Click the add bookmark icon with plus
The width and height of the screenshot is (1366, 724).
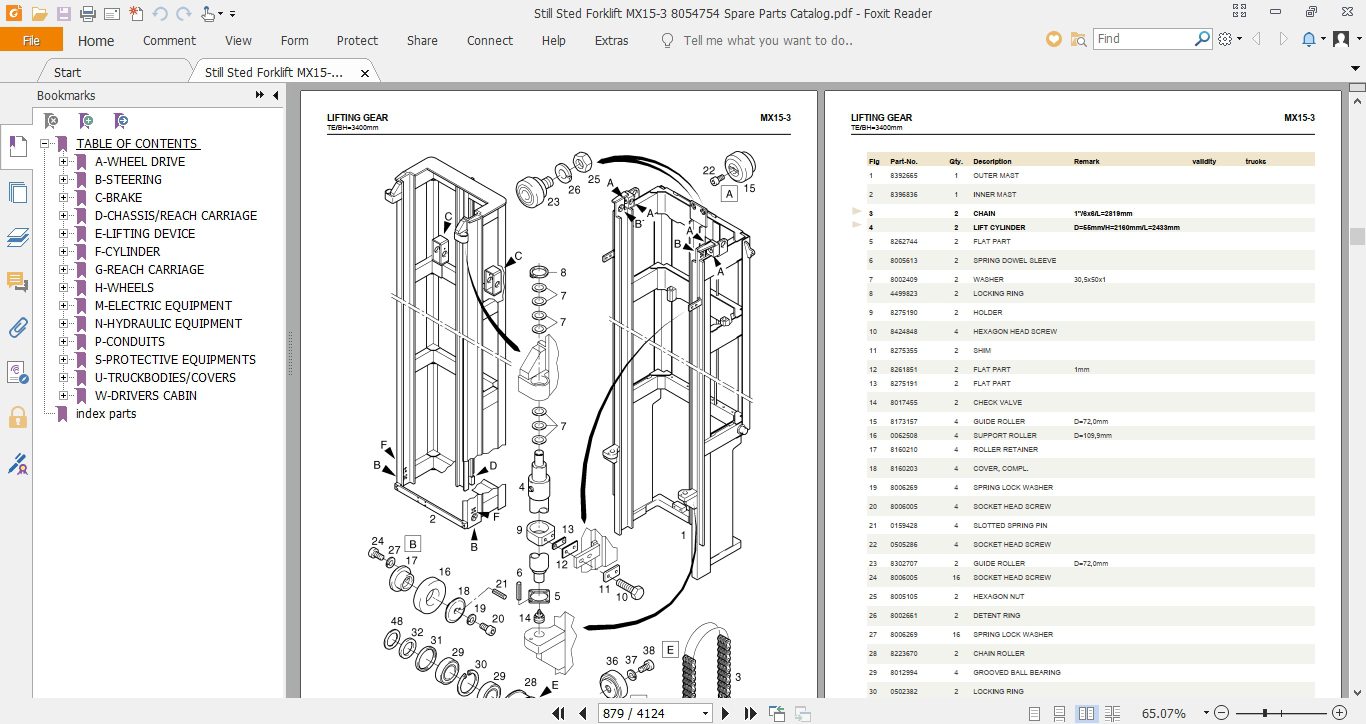pyautogui.click(x=87, y=121)
